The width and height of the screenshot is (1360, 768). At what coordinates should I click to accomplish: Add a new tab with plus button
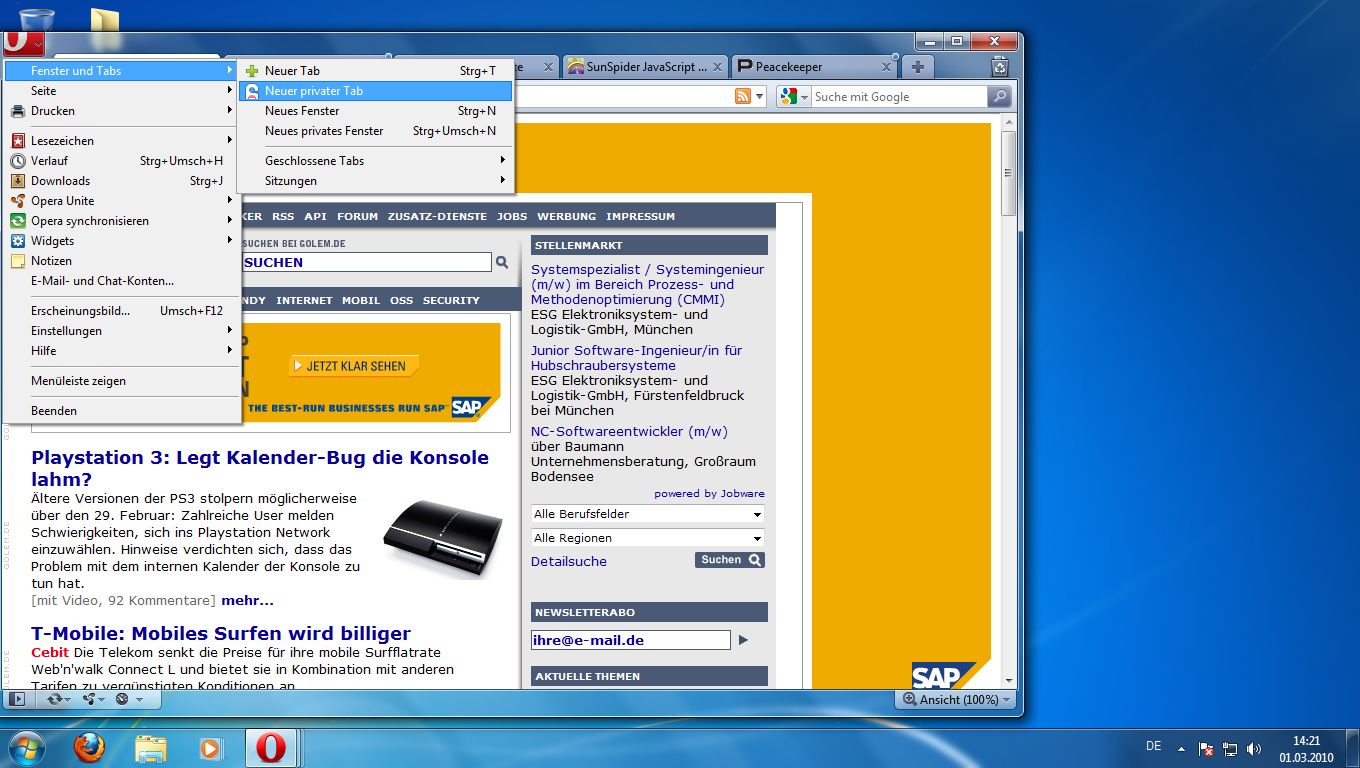pos(917,67)
